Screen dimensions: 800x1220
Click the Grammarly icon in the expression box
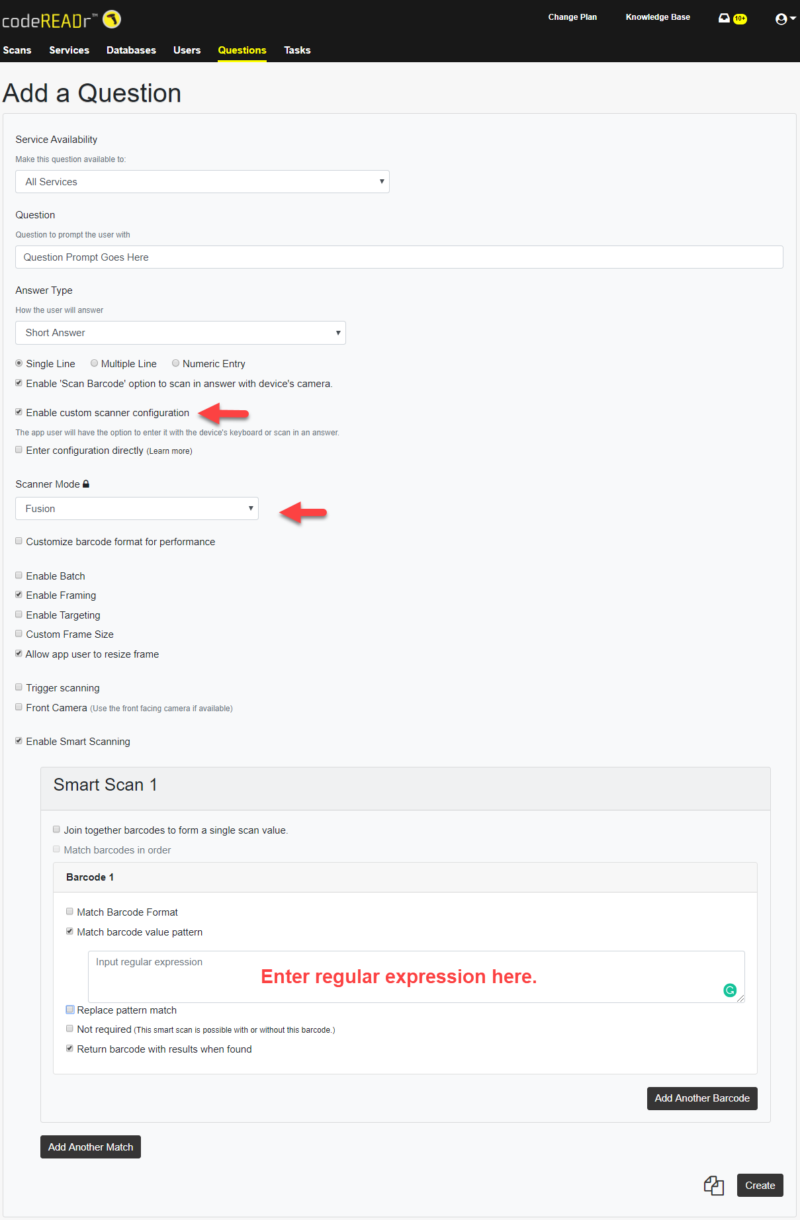click(x=729, y=989)
